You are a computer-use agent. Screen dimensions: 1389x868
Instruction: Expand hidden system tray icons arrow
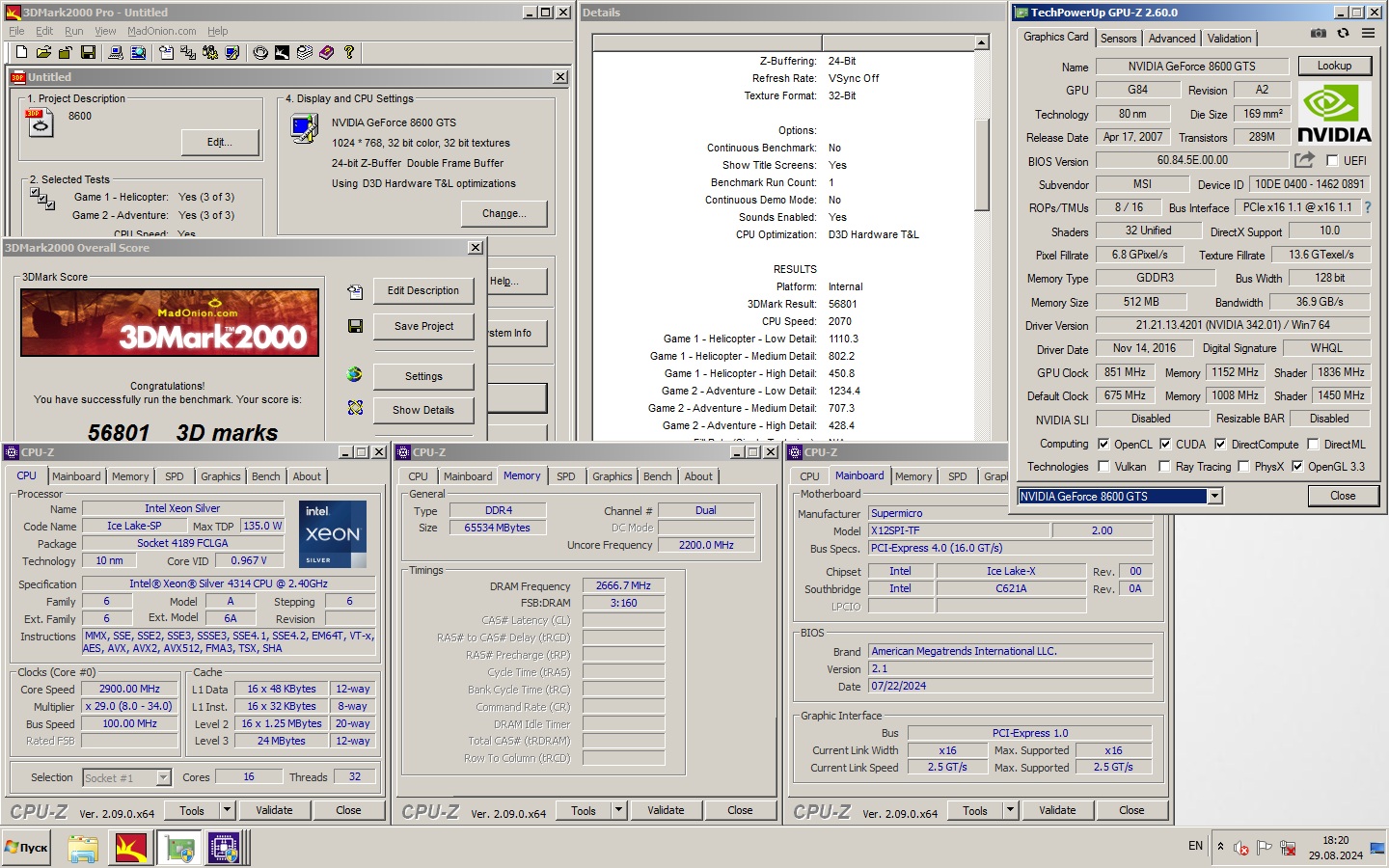pyautogui.click(x=1220, y=846)
